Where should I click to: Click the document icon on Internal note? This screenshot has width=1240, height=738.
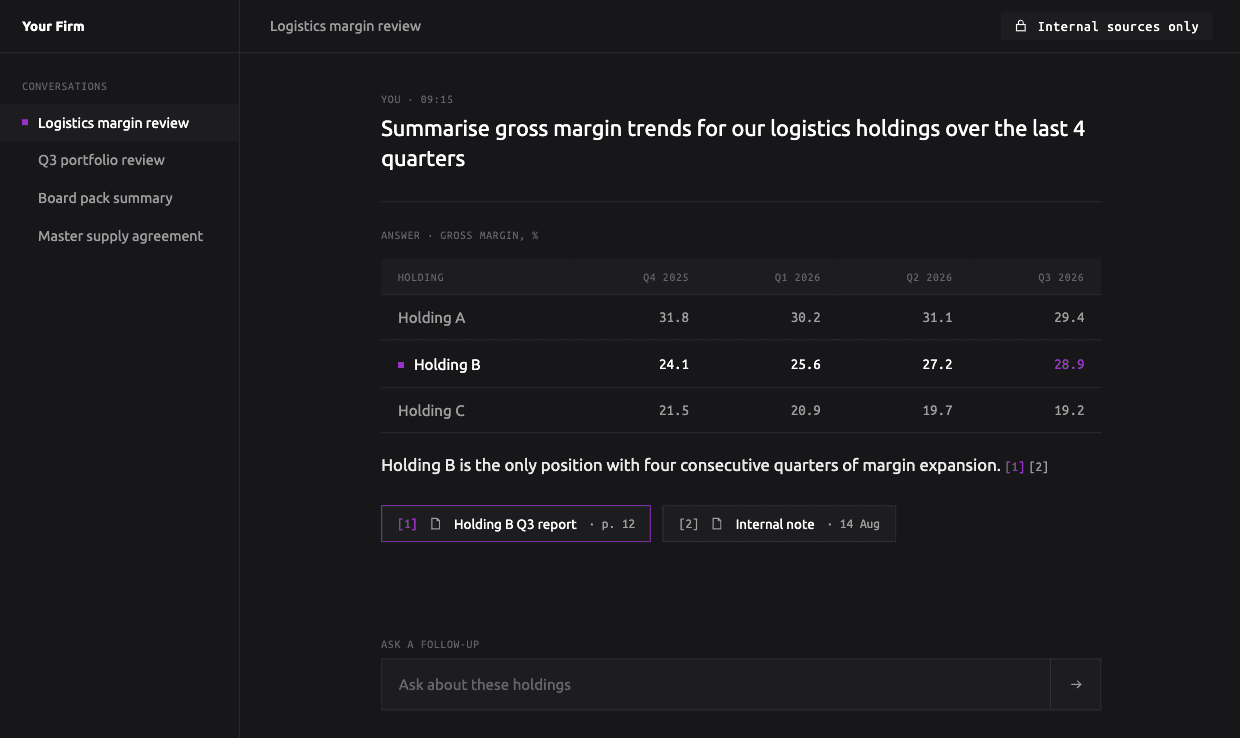pos(716,524)
